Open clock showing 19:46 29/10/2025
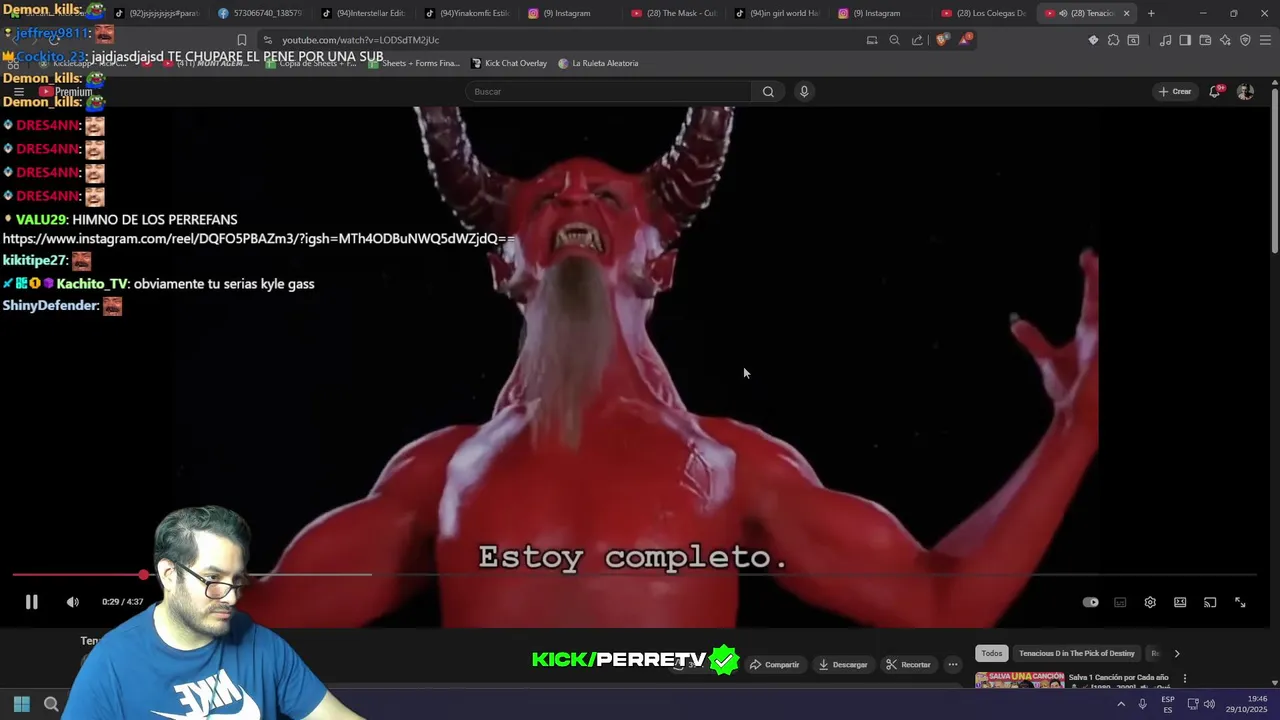This screenshot has height=720, width=1280. (1247, 704)
